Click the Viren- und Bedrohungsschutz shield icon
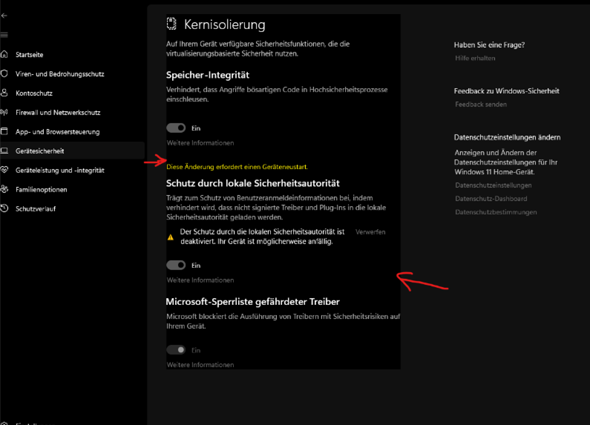590x425 pixels. tap(4, 73)
